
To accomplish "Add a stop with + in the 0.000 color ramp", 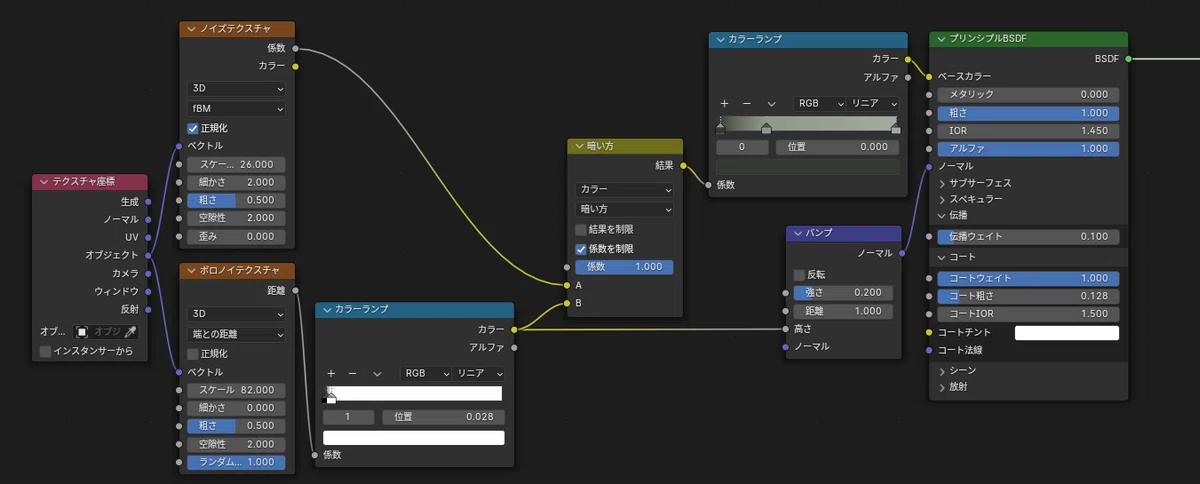I will click(725, 103).
